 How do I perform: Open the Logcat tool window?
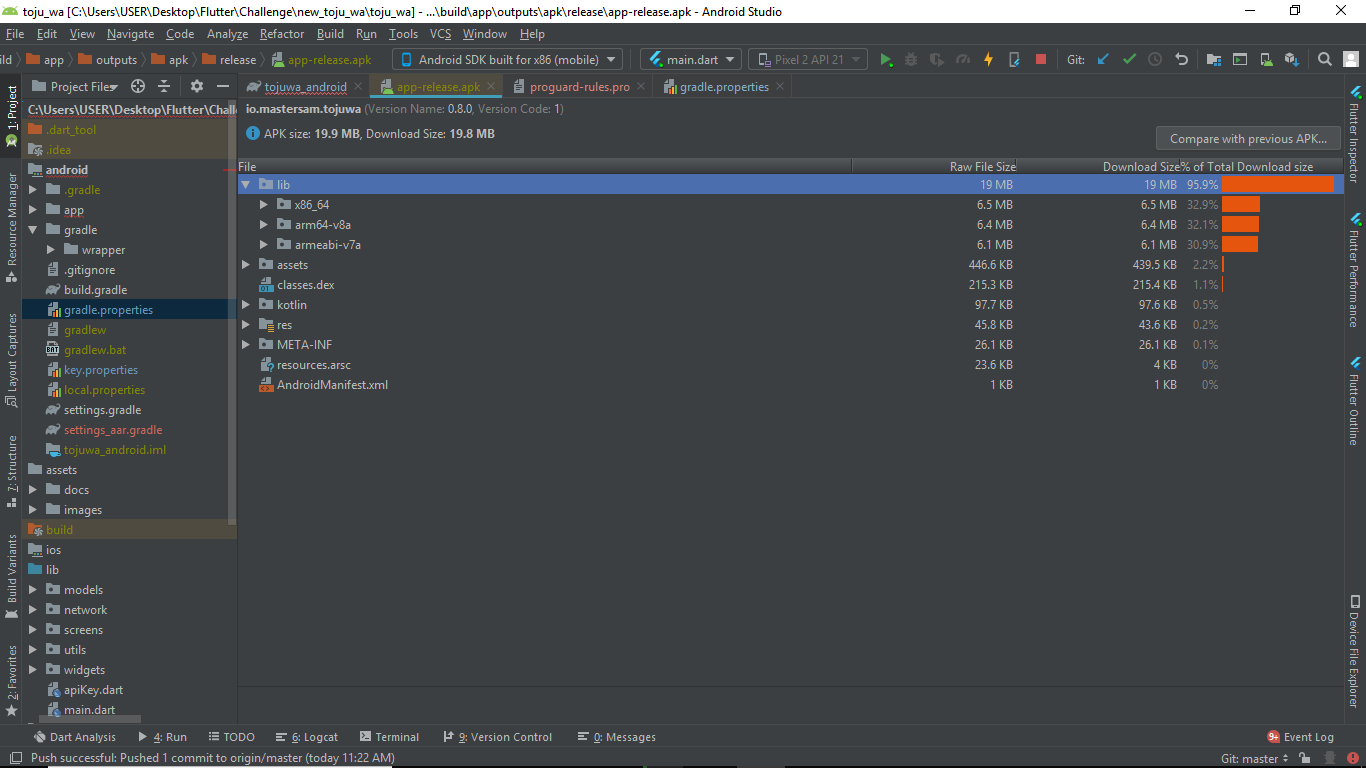[307, 737]
